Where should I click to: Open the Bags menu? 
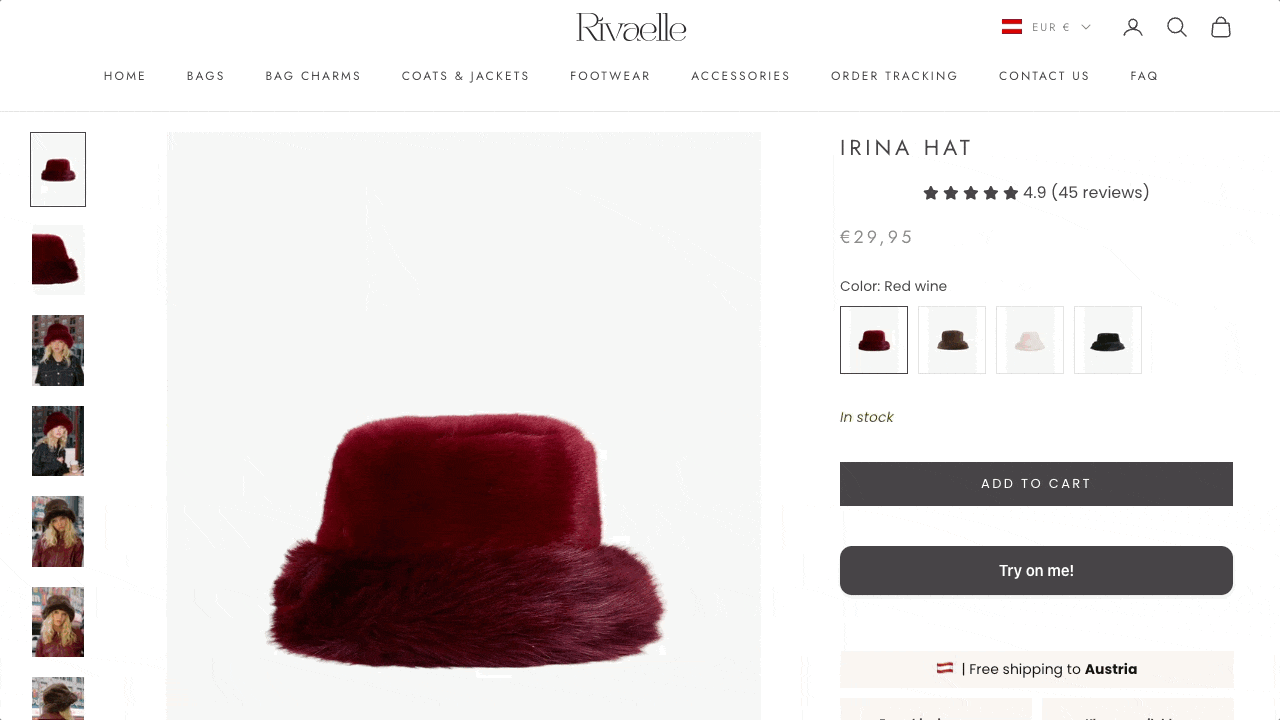tap(206, 76)
